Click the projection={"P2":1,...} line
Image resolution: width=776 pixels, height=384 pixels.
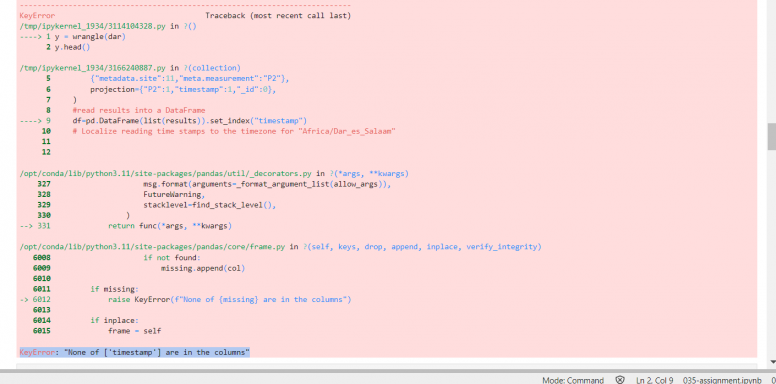tap(183, 90)
